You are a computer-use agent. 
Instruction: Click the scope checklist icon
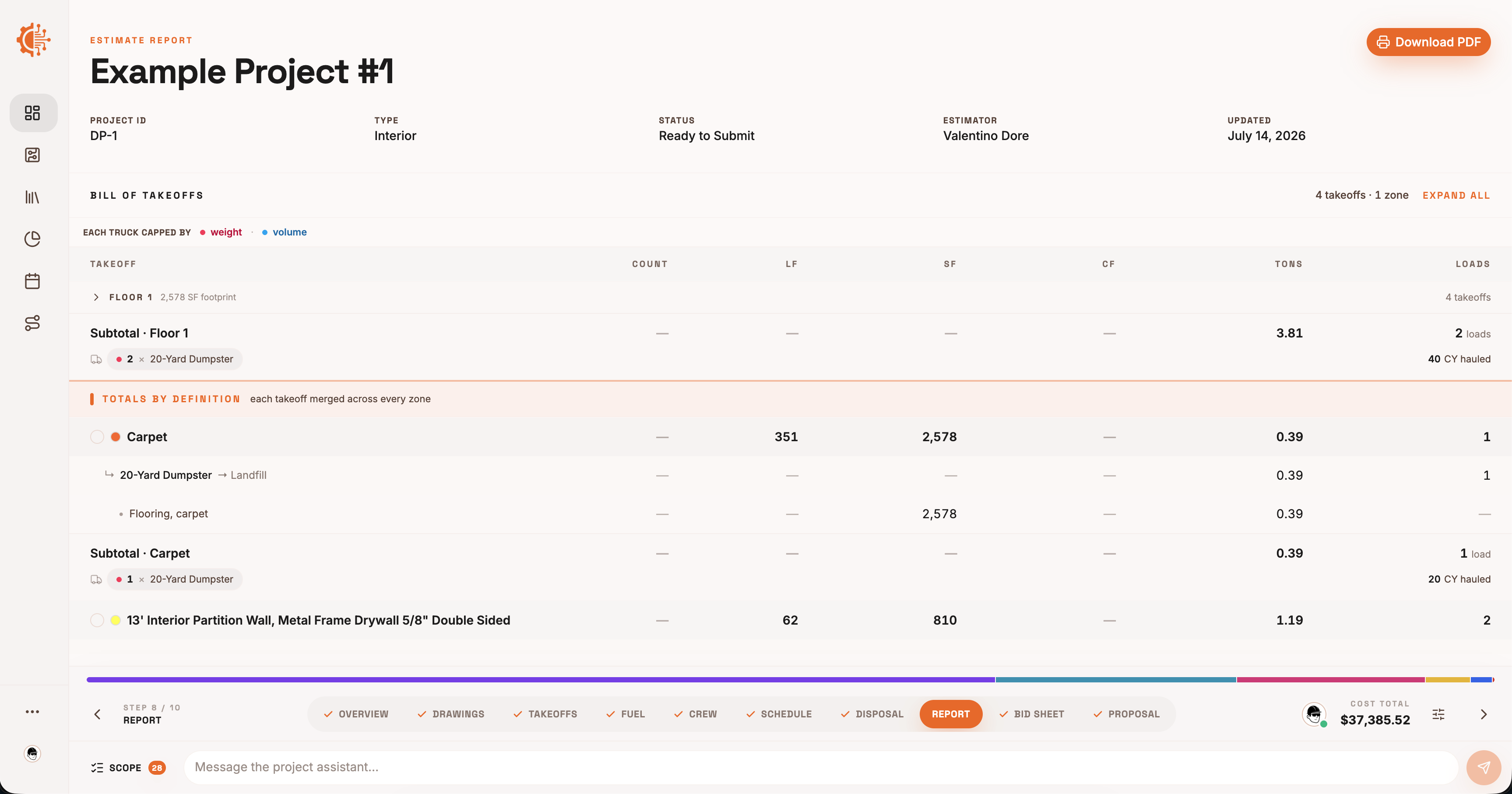point(98,768)
